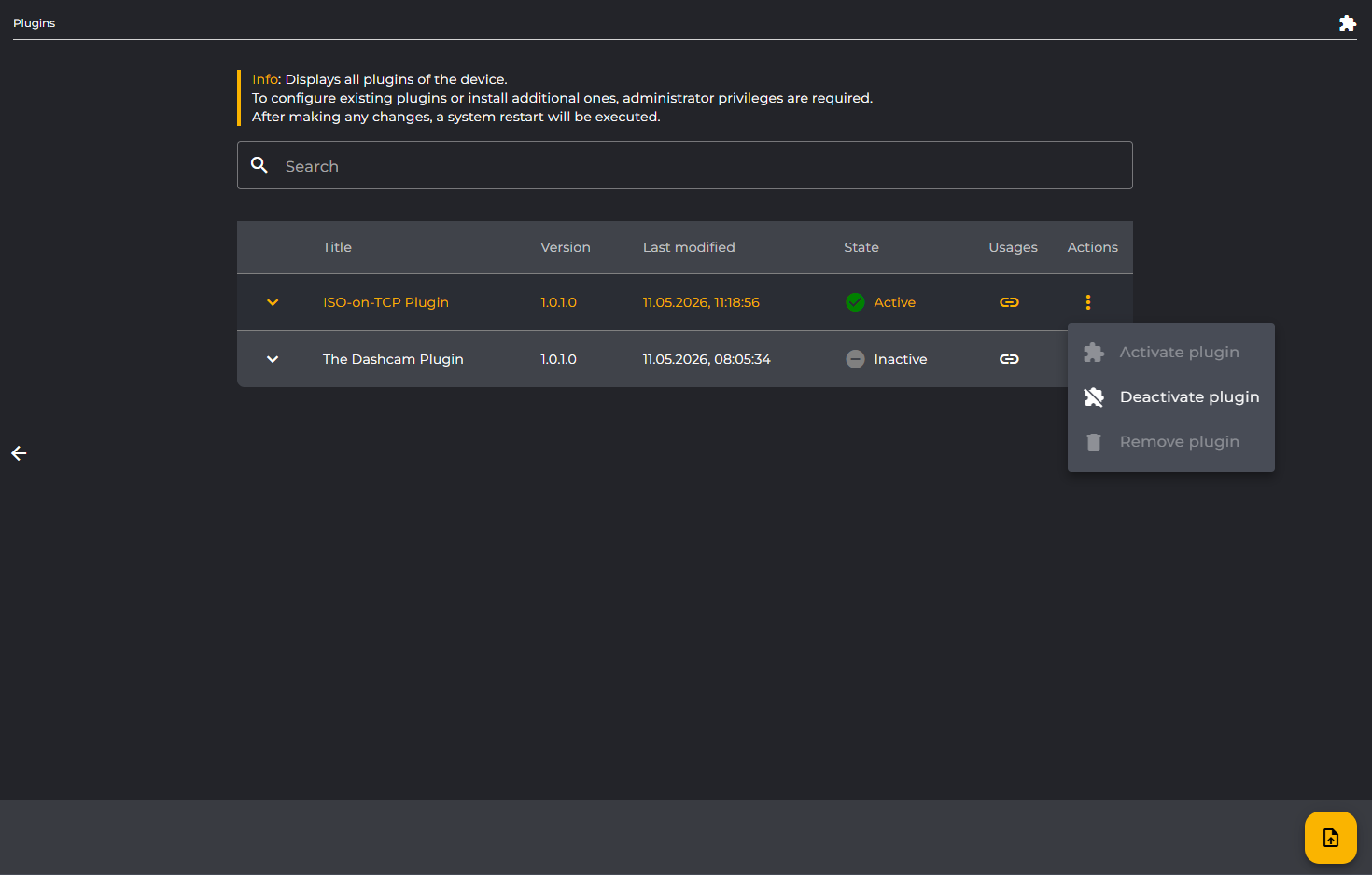
Task: Click the back arrow on the left edge
Action: click(x=19, y=453)
